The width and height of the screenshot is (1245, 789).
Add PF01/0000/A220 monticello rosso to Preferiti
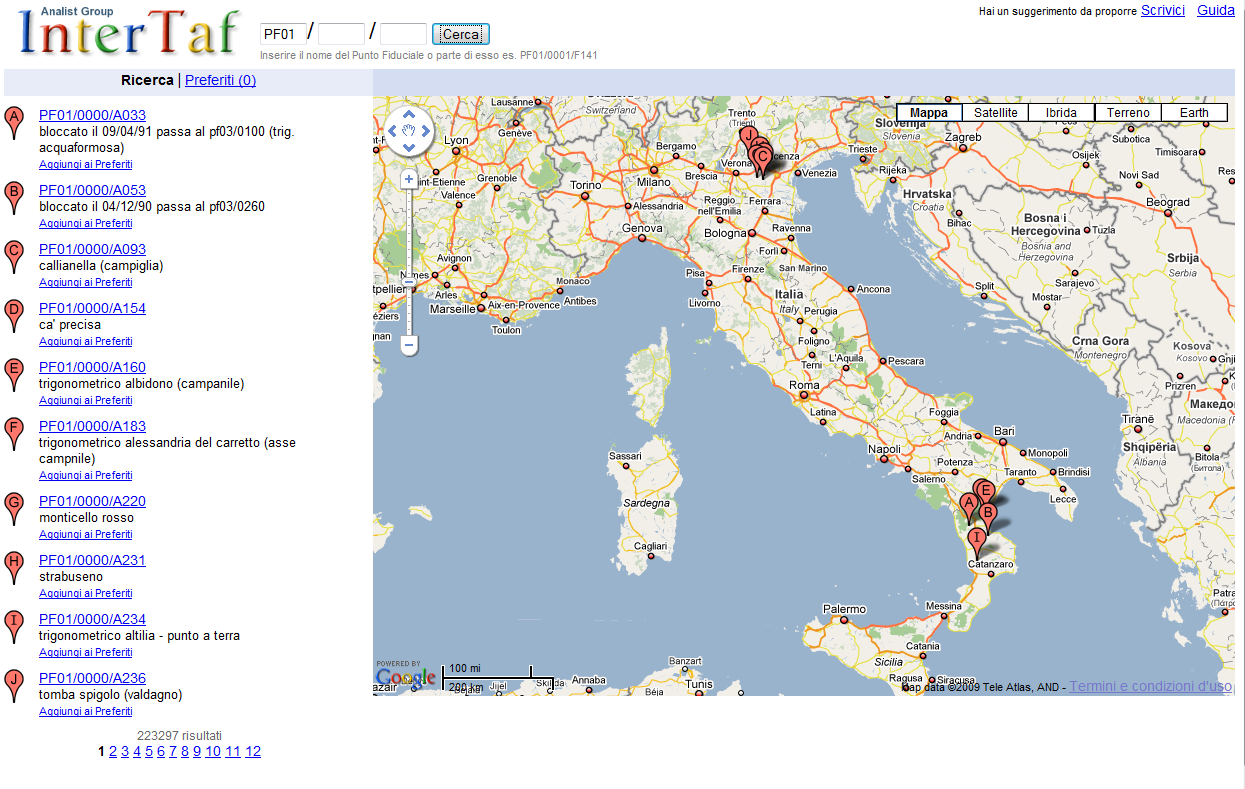(x=86, y=534)
